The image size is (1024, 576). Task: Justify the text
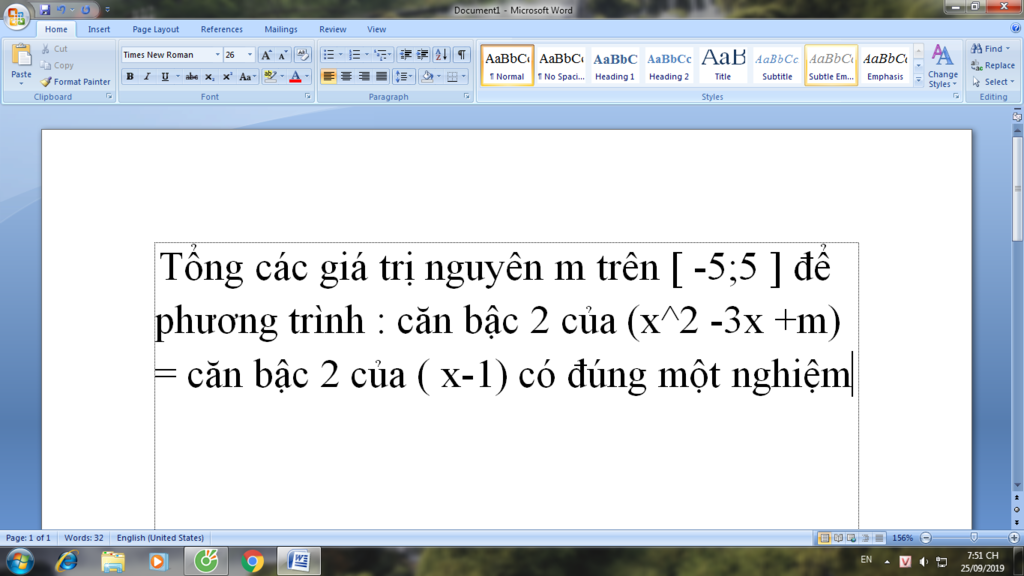[x=381, y=76]
